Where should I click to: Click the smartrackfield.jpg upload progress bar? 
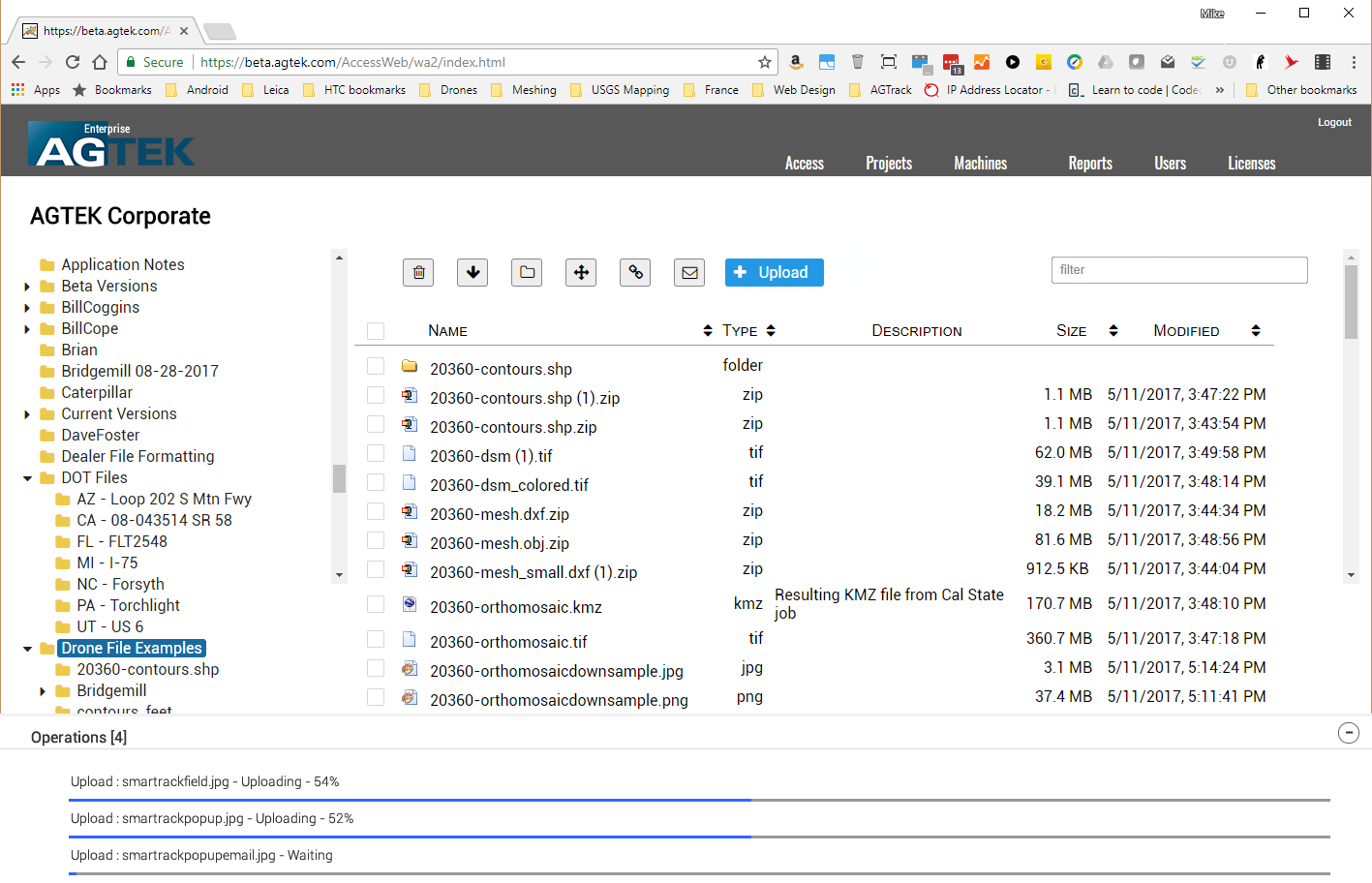point(699,801)
